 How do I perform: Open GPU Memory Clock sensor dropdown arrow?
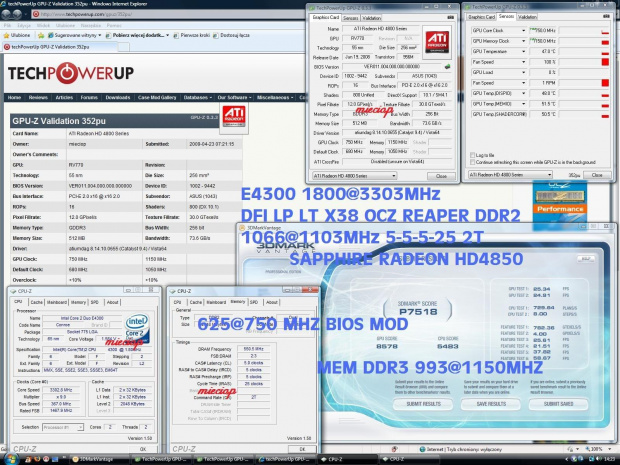point(524,41)
